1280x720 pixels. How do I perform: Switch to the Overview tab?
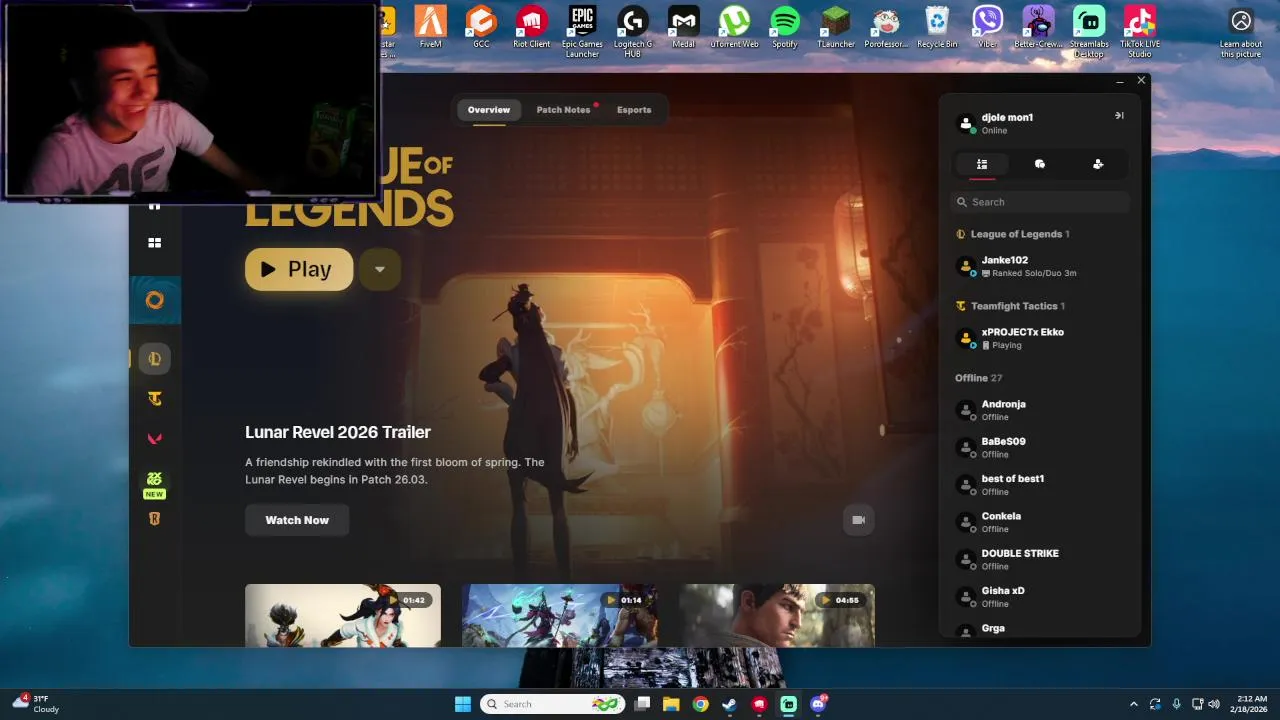click(x=489, y=110)
